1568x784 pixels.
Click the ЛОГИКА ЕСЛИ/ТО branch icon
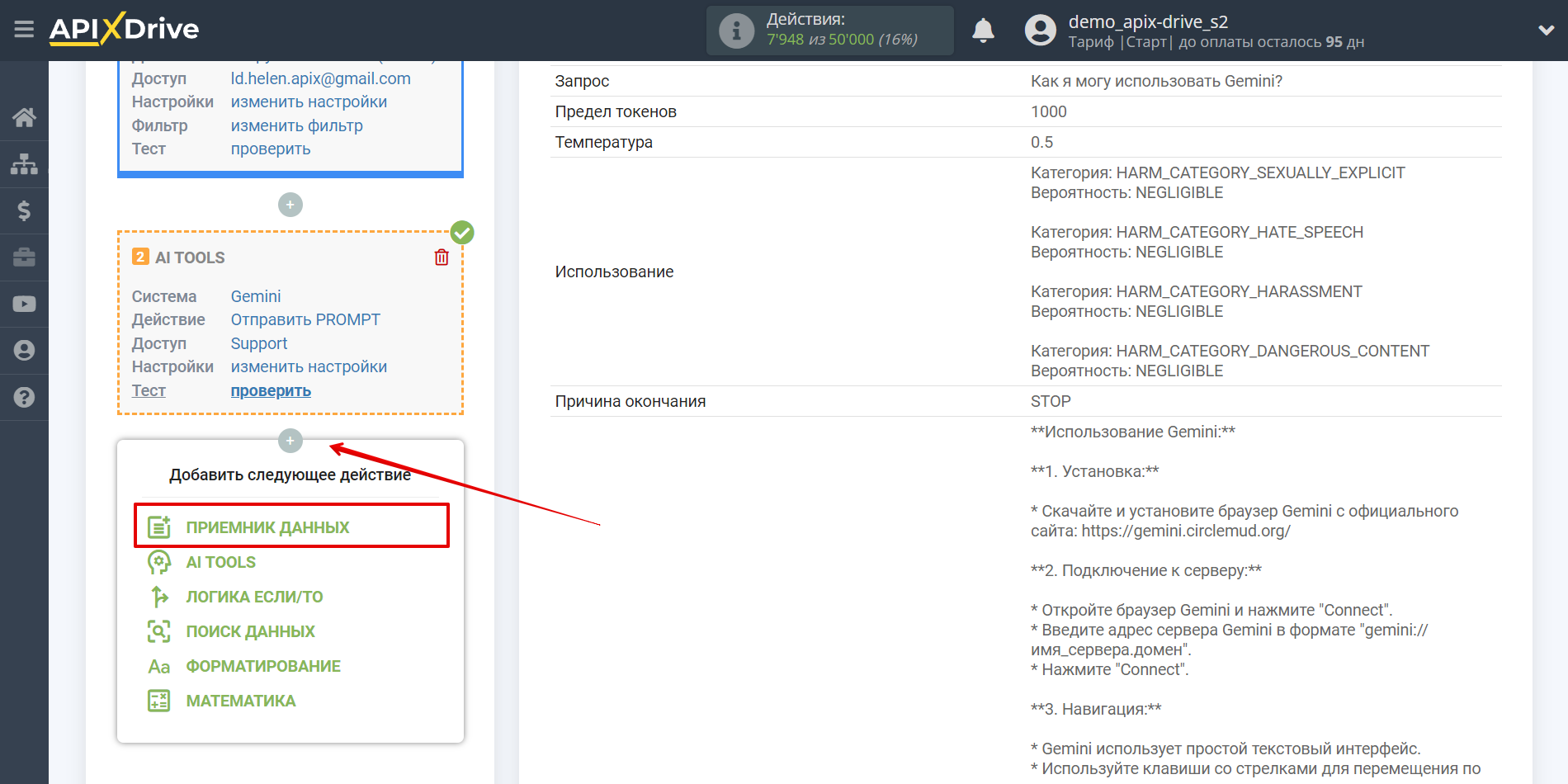159,597
